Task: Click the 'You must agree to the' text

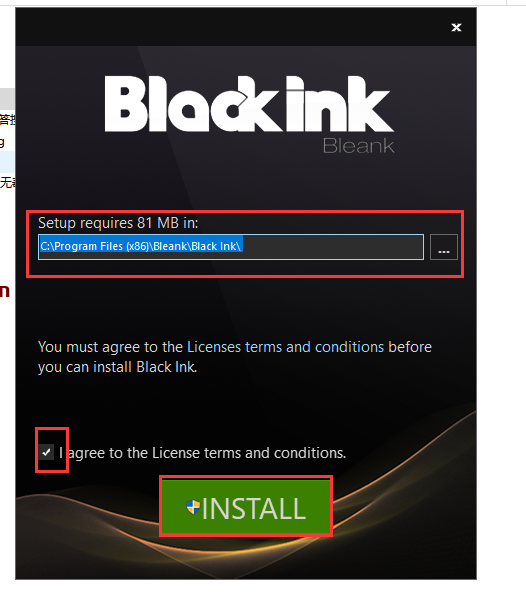Action: 110,347
